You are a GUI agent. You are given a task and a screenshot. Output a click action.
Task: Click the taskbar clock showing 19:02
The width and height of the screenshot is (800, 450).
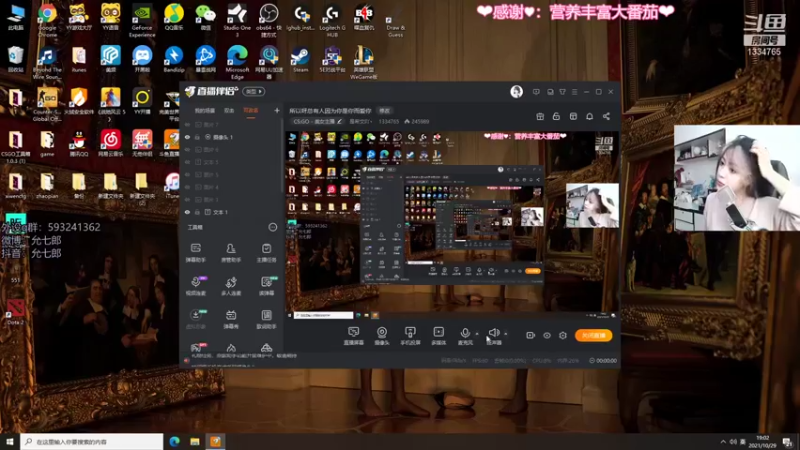763,442
